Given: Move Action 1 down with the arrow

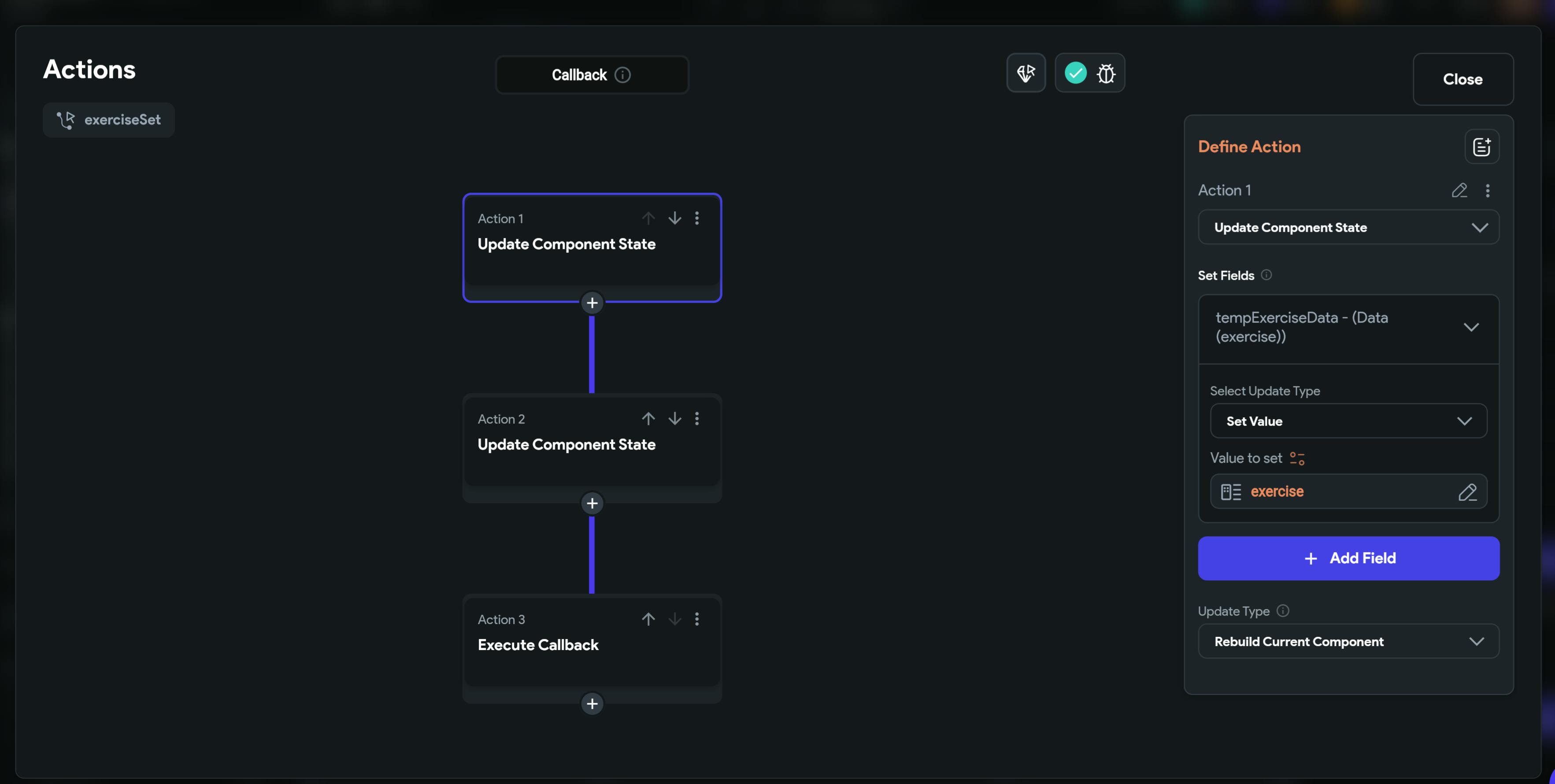Looking at the screenshot, I should coord(674,218).
